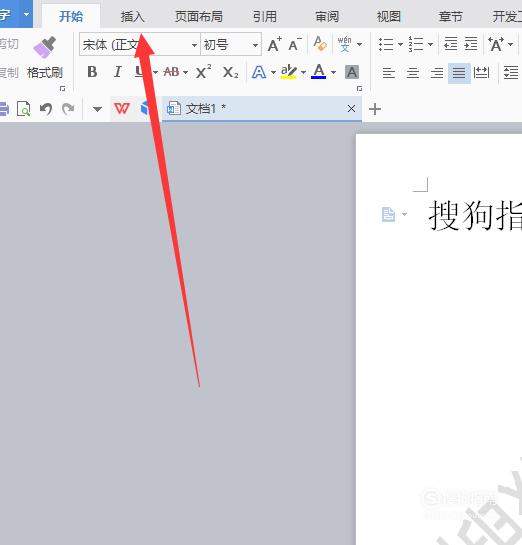Click the Format Painter brush icon

(x=45, y=47)
